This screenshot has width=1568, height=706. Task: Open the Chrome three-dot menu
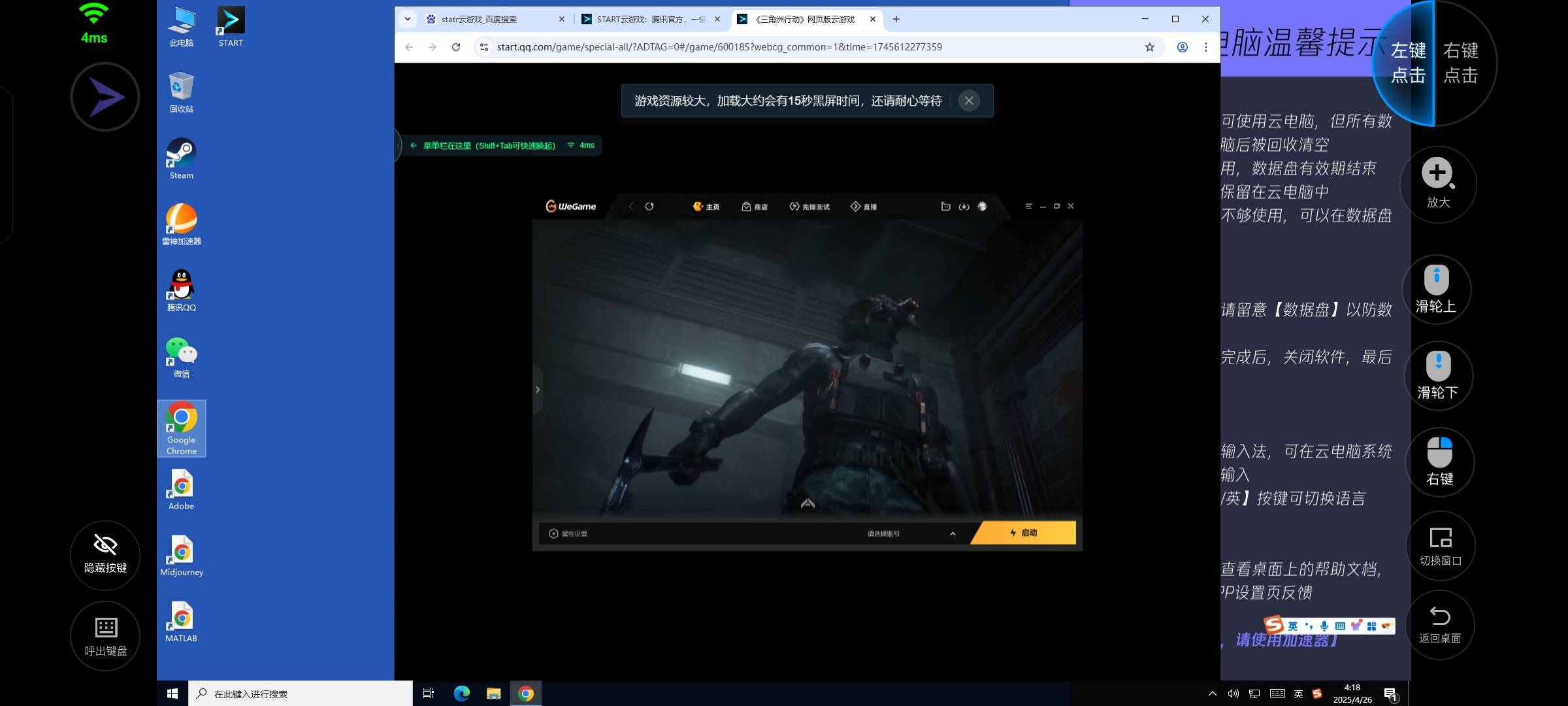[x=1206, y=47]
